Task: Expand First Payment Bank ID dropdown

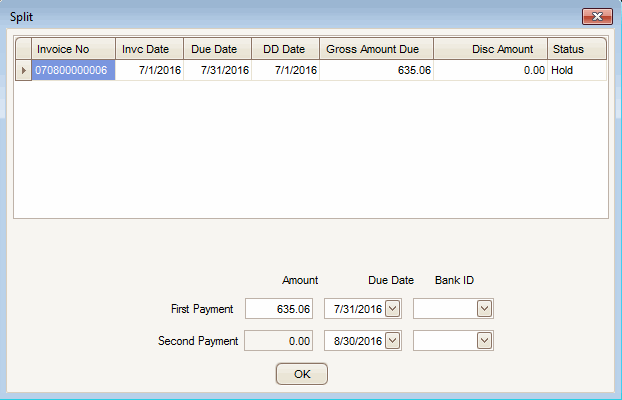Action: [x=484, y=309]
